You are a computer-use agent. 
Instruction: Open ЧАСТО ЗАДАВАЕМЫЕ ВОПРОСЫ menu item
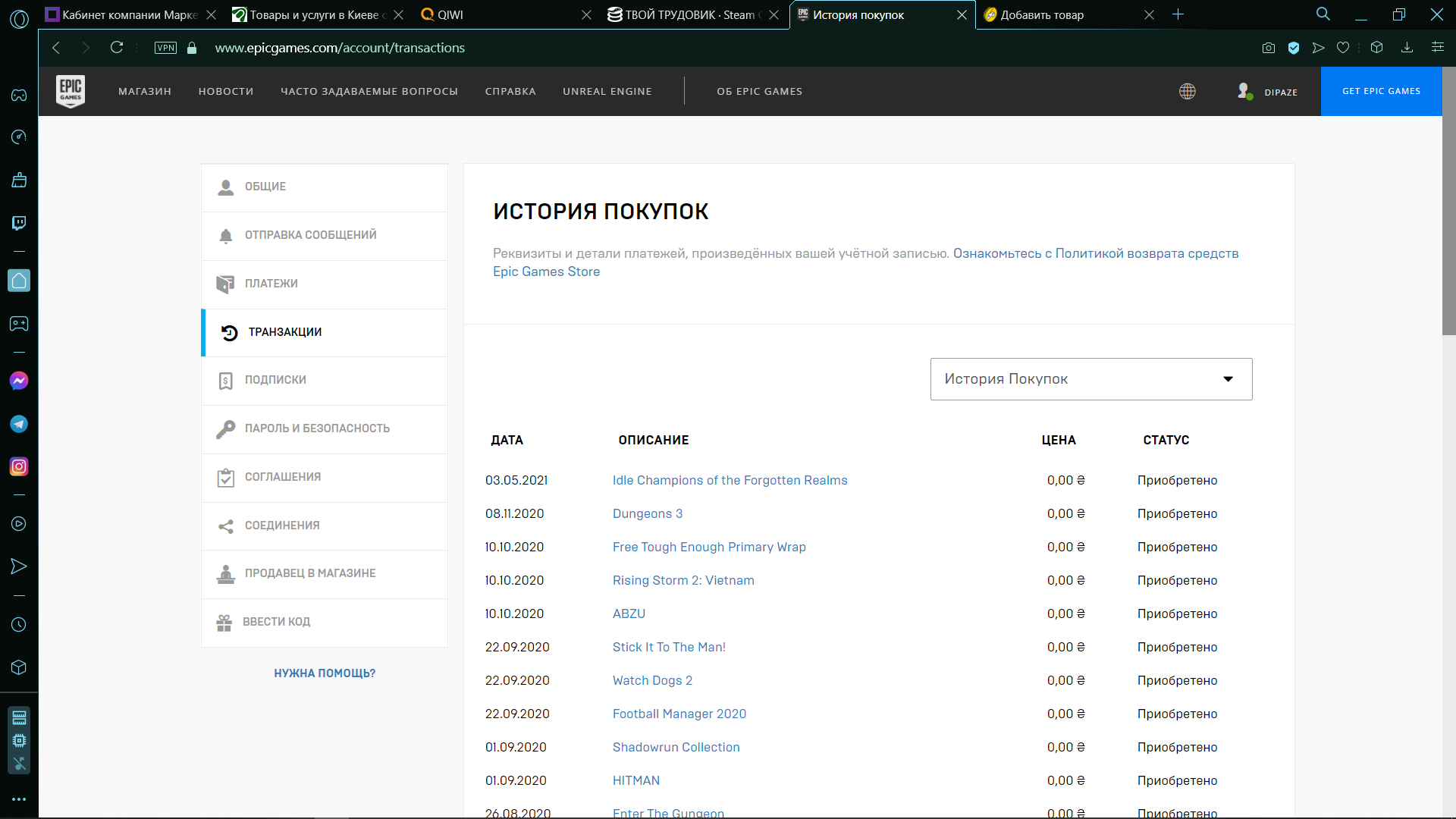click(369, 91)
